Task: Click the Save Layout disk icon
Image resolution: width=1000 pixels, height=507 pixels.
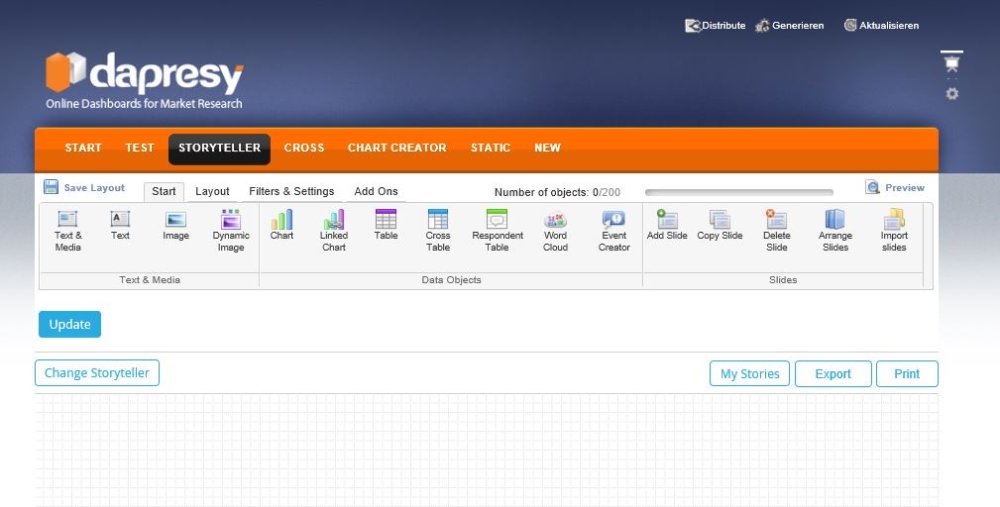Action: click(x=51, y=187)
